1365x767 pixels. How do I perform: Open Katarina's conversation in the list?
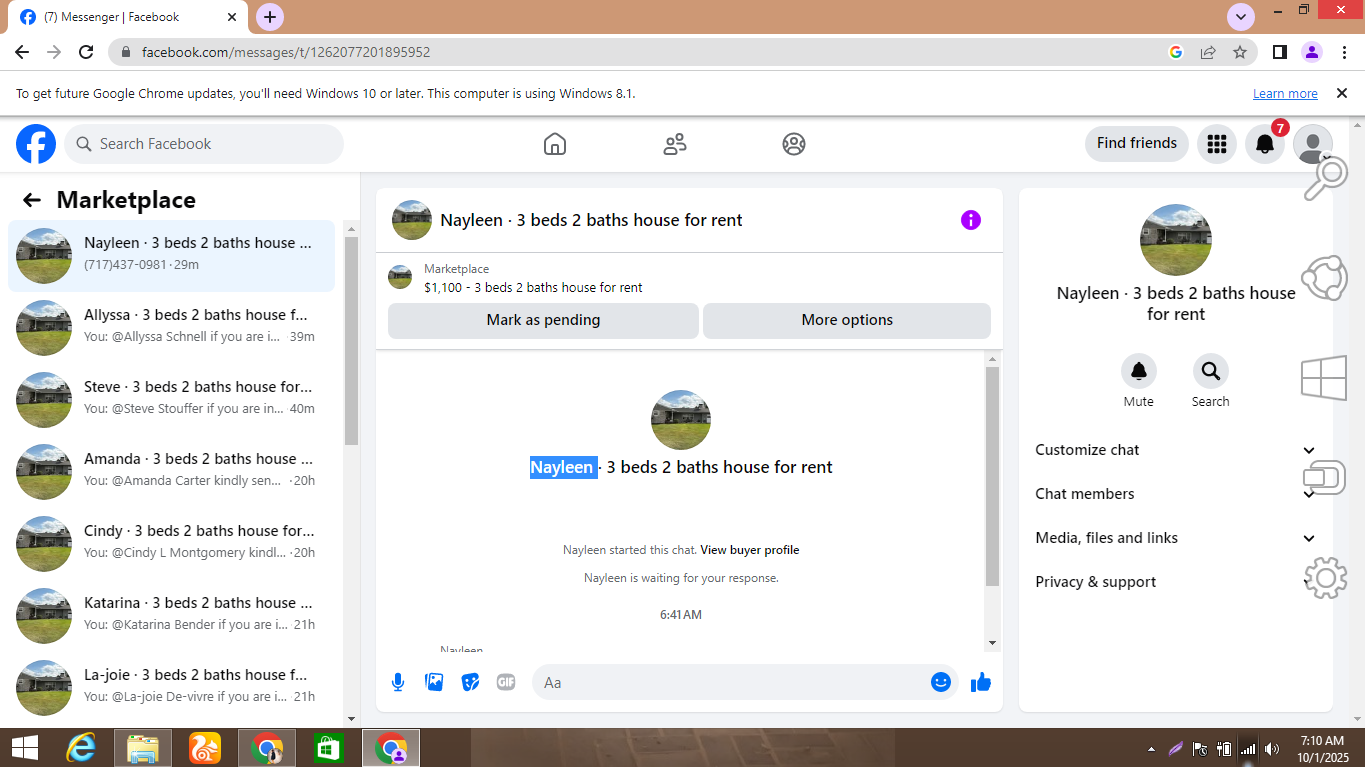172,616
